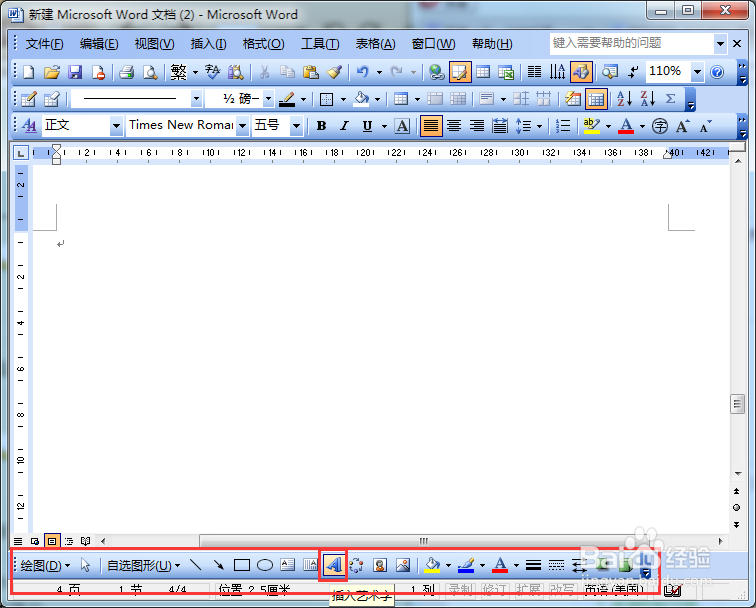Open the 工具(T) menu
The height and width of the screenshot is (608, 756).
coord(320,44)
